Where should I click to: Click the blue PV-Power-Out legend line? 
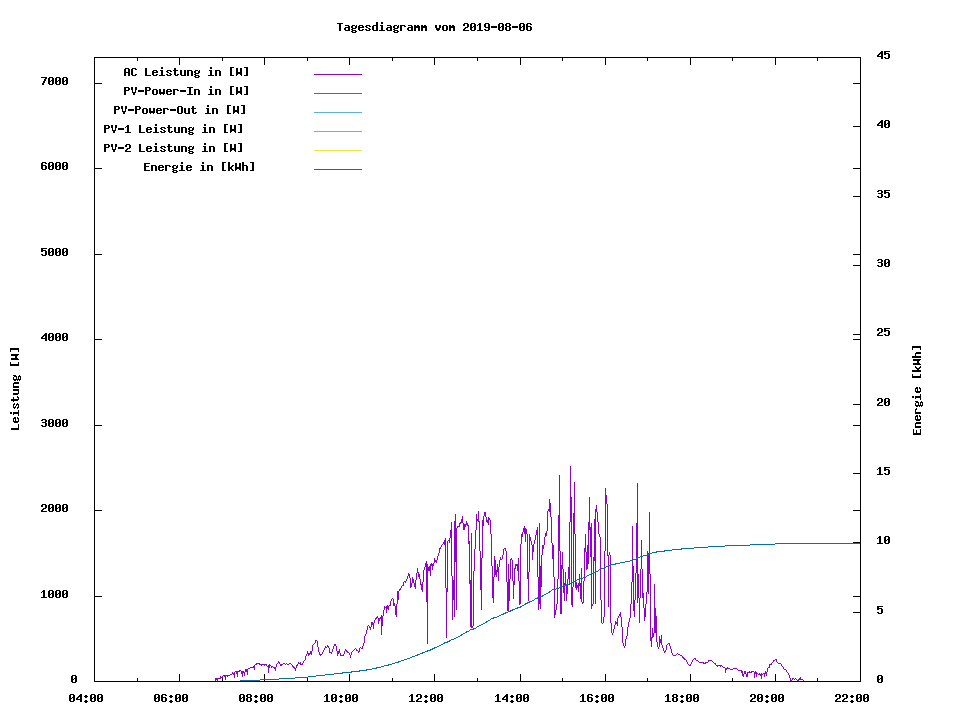point(337,112)
